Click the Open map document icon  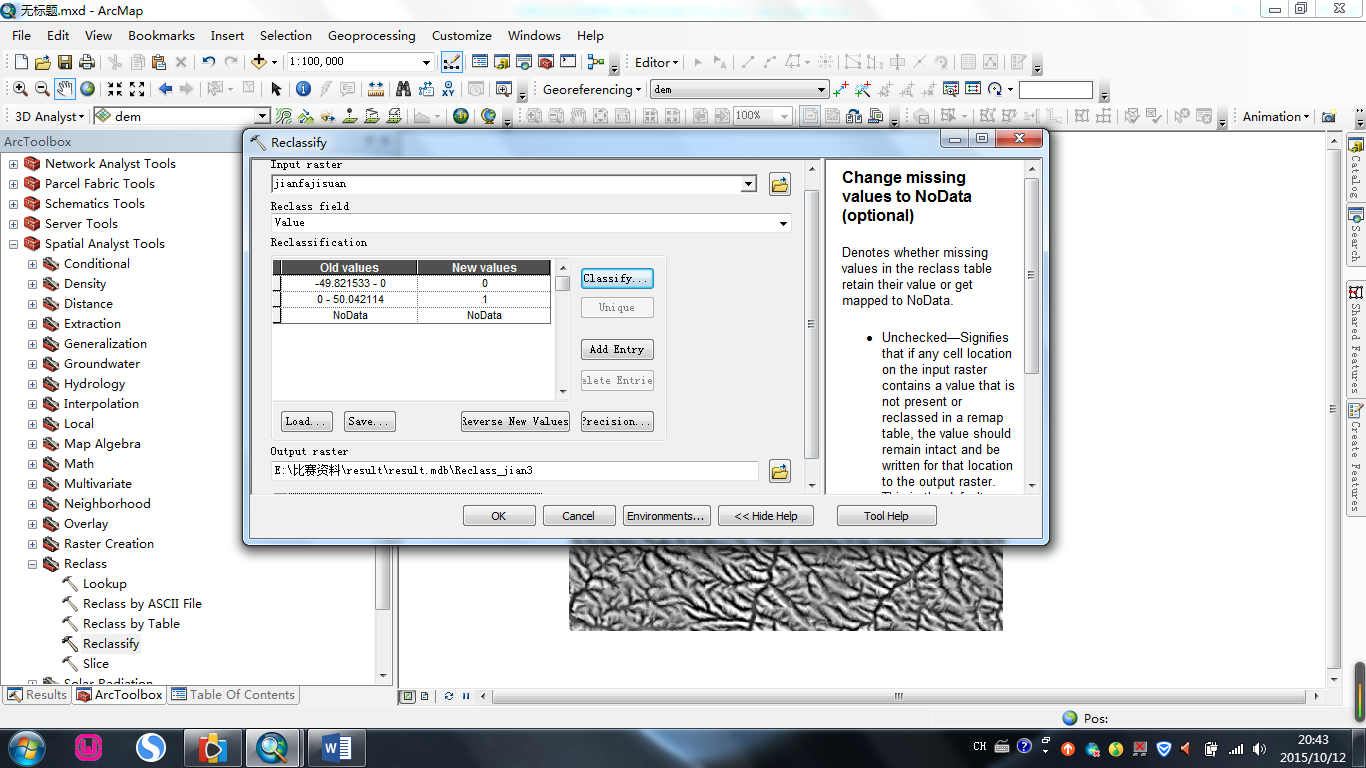coord(42,62)
